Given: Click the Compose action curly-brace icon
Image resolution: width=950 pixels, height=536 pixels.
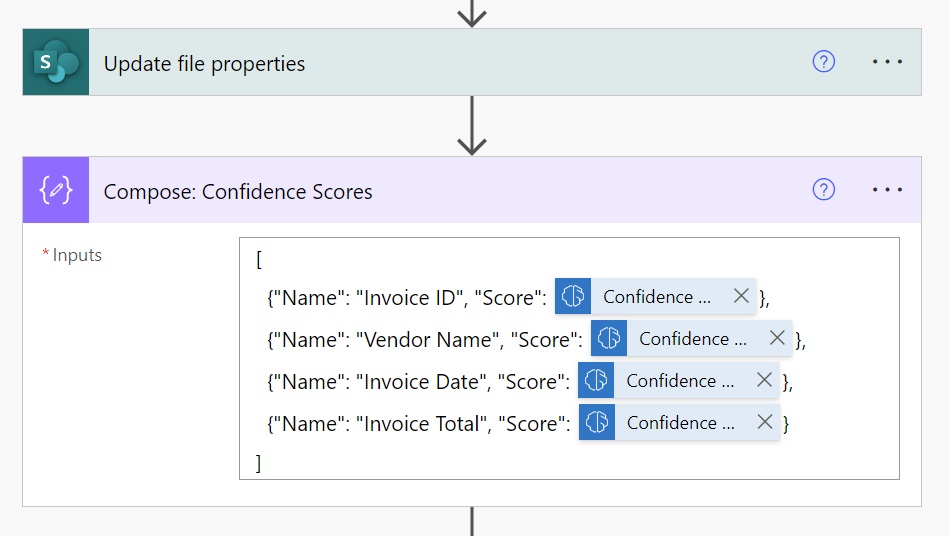Looking at the screenshot, I should (x=56, y=190).
